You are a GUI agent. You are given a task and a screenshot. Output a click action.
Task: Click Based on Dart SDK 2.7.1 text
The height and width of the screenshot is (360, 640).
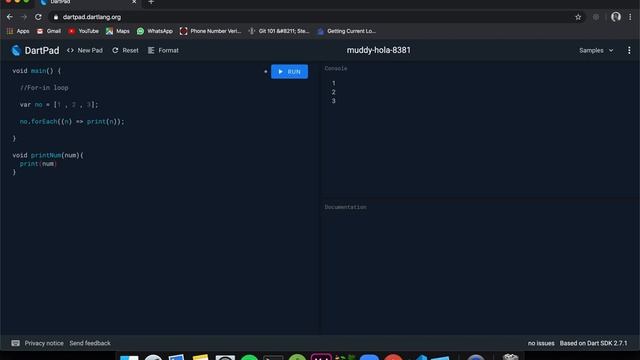pos(593,343)
